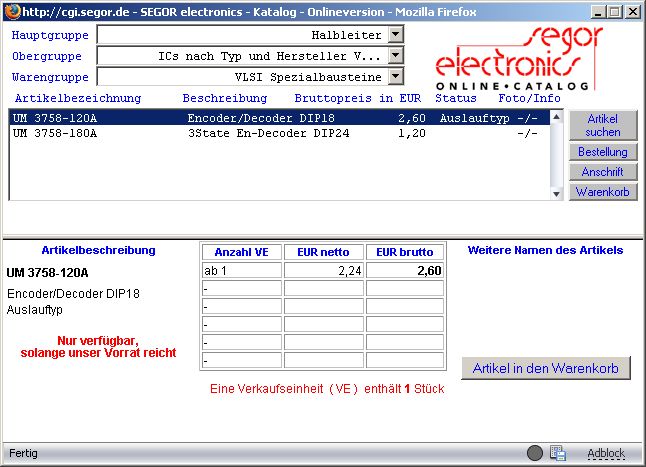The image size is (646, 467).
Task: Click the EUR brutto table header
Action: tap(405, 252)
